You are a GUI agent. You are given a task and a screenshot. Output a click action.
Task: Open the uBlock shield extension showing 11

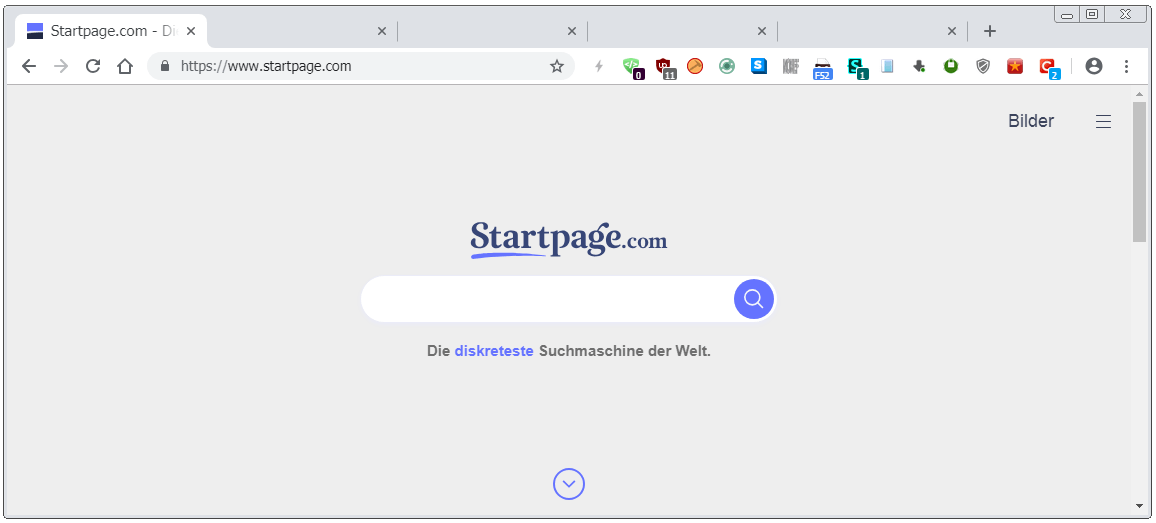664,67
